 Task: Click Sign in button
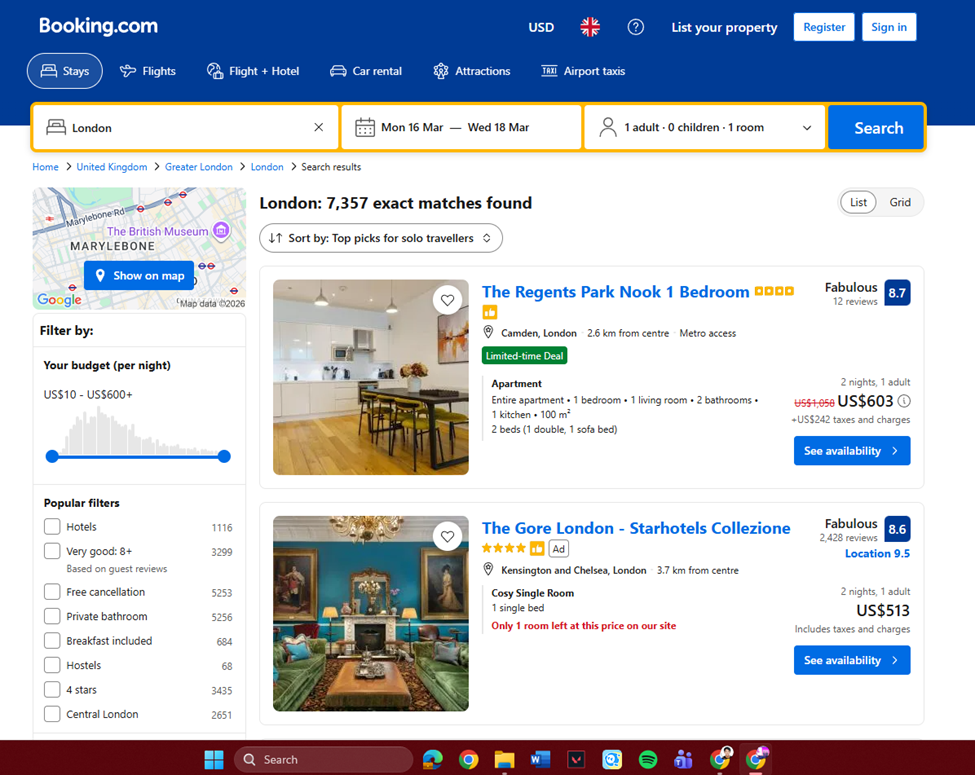pos(889,27)
